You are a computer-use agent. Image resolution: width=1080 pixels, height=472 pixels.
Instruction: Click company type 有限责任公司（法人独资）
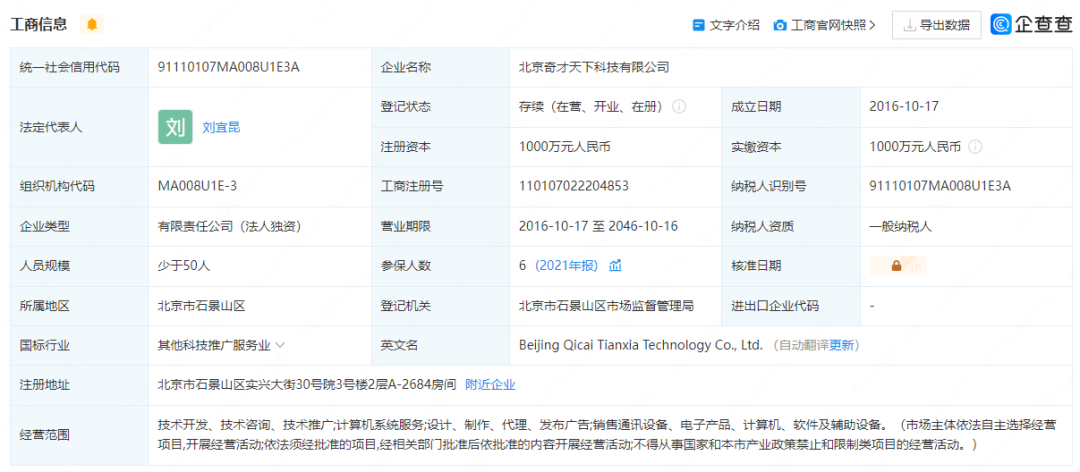click(x=229, y=225)
